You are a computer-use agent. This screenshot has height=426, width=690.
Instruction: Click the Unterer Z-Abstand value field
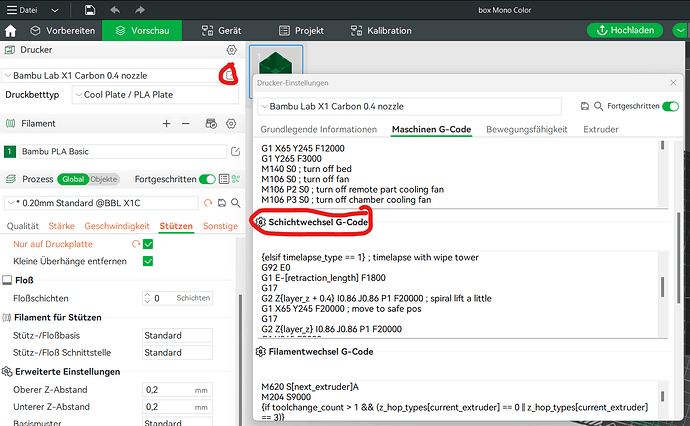point(177,407)
